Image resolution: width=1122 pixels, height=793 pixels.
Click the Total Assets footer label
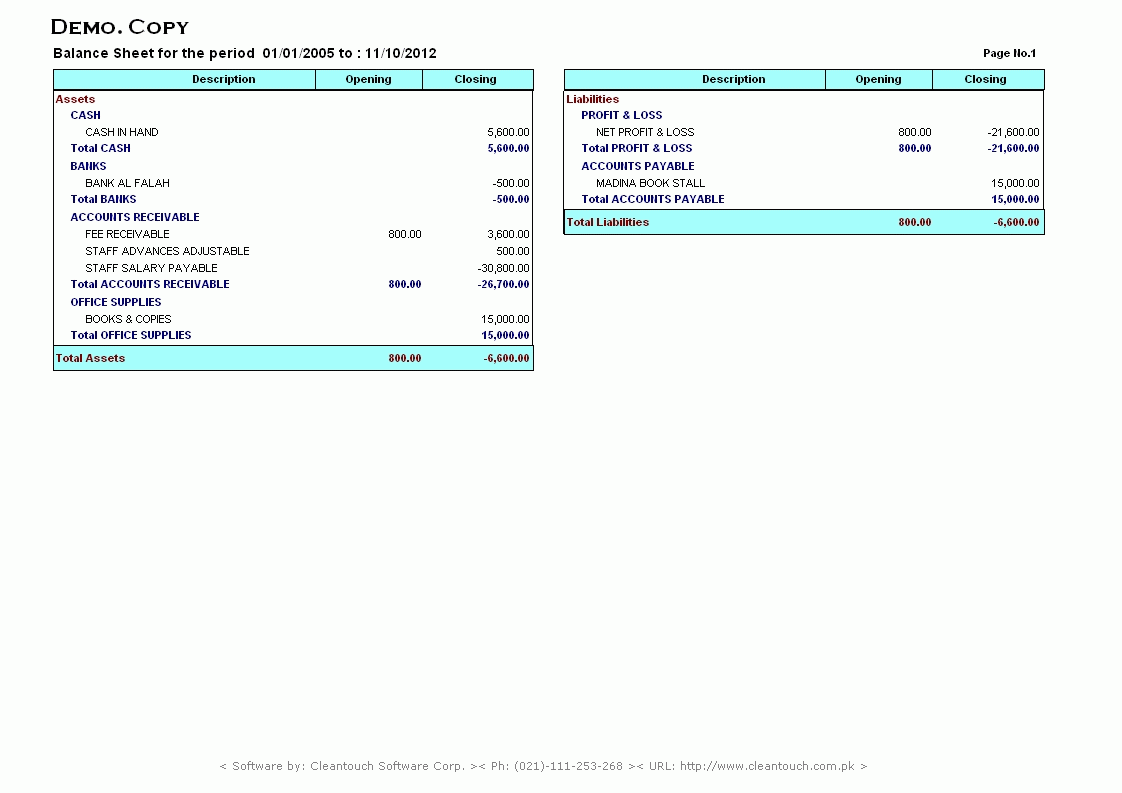pos(90,358)
